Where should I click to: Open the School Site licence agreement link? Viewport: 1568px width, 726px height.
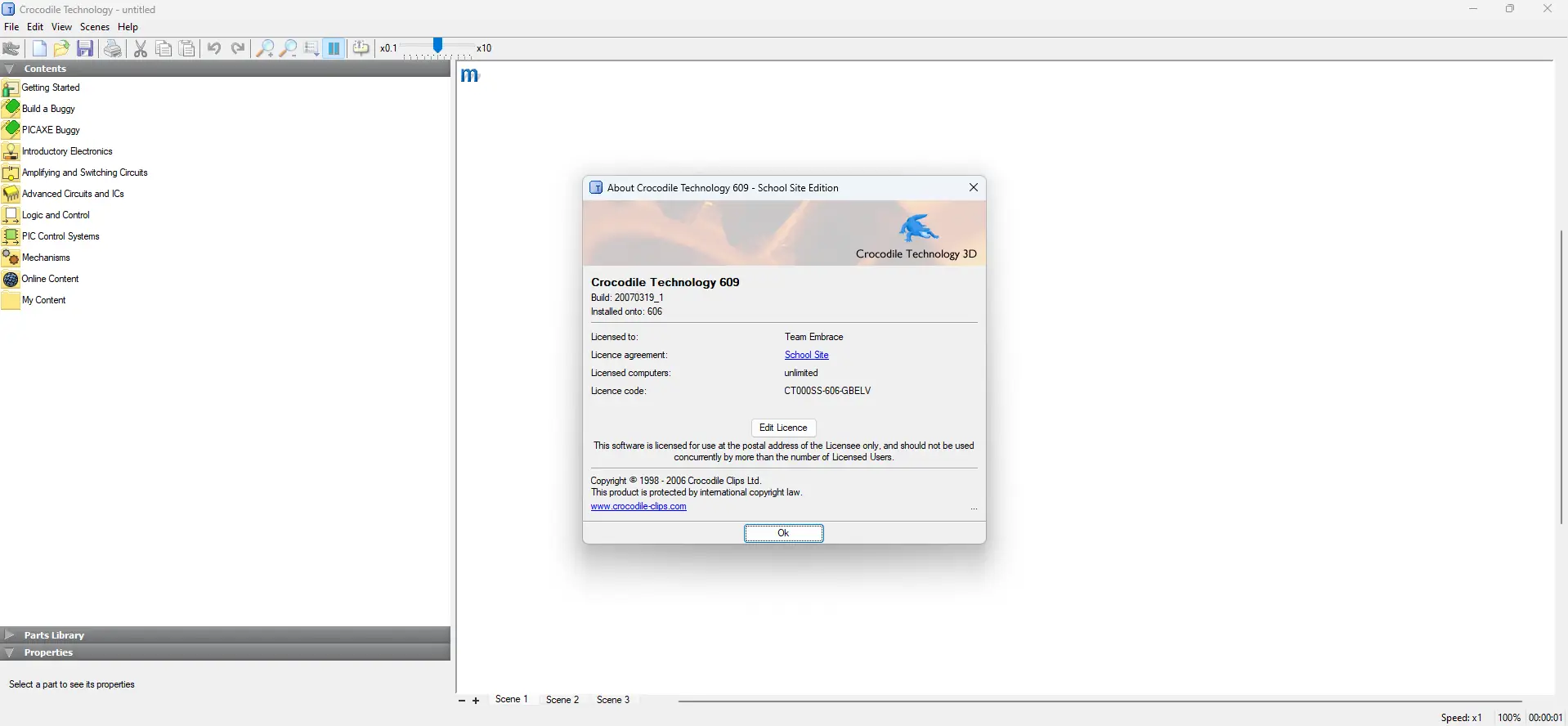tap(807, 355)
